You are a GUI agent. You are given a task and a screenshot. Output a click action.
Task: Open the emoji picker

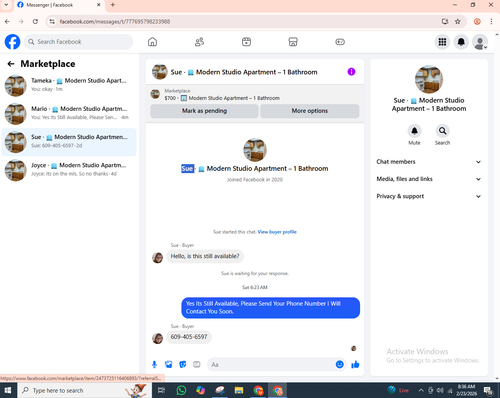click(340, 364)
